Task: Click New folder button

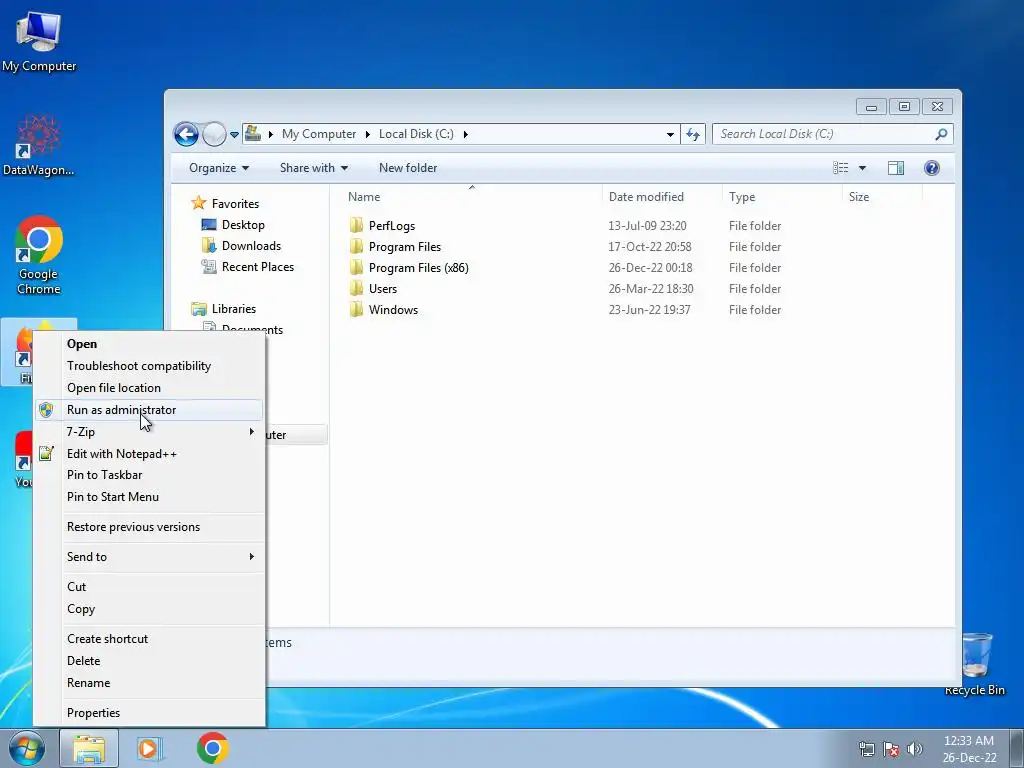Action: (408, 168)
